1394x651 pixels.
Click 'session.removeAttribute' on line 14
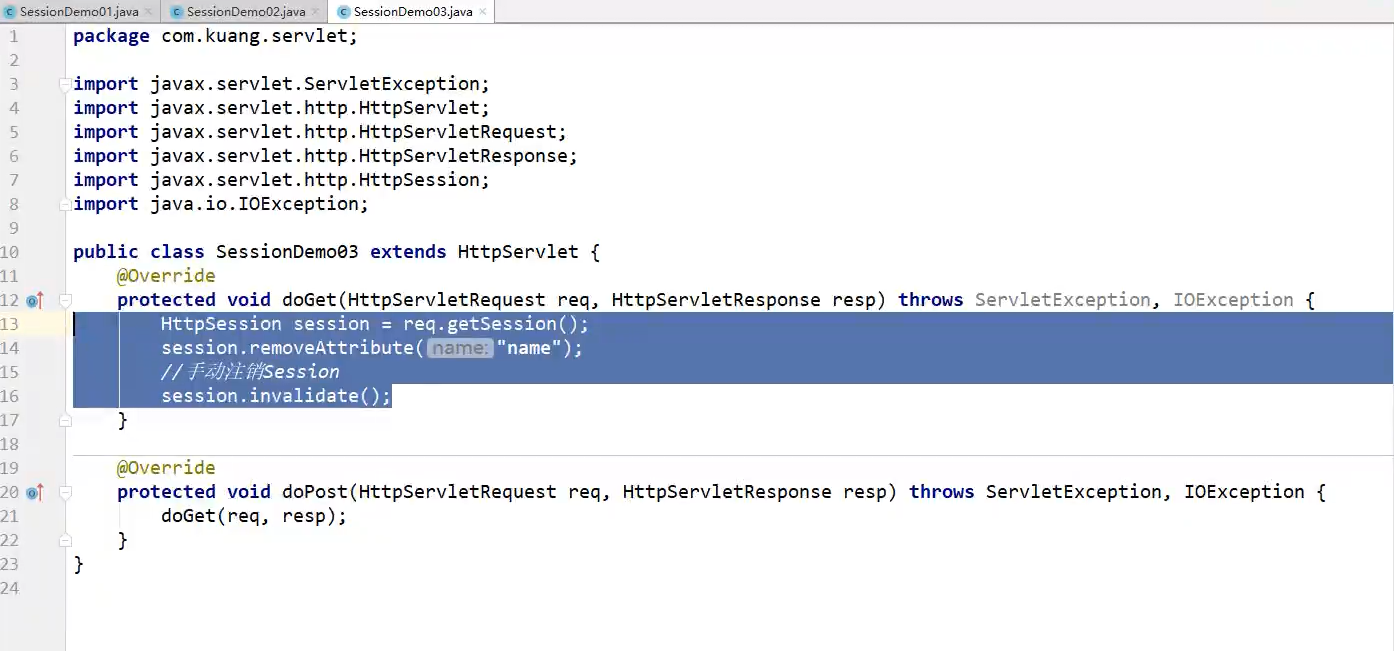(288, 348)
